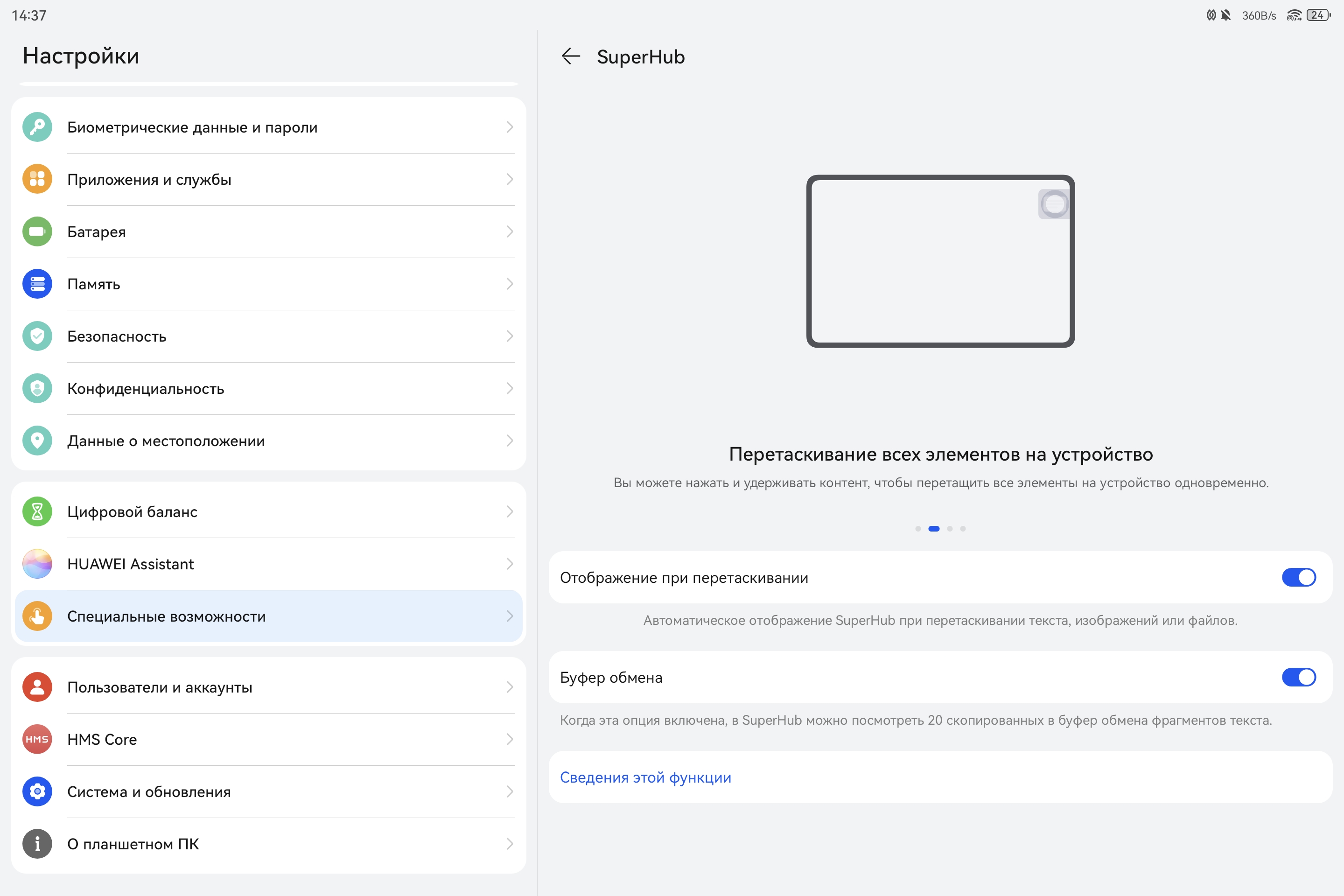Tap the HUAWEI Assistant icon

pyautogui.click(x=37, y=564)
